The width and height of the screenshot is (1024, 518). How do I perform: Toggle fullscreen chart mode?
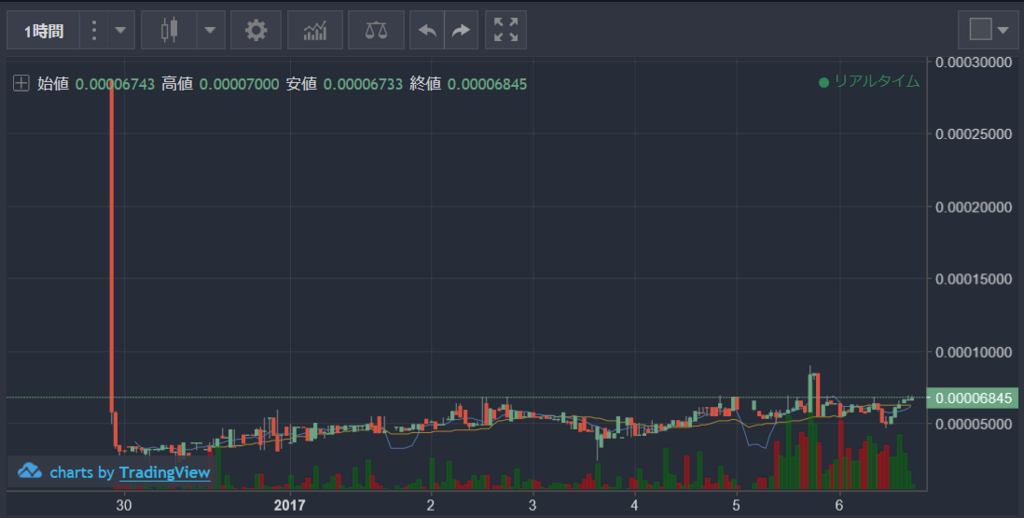click(506, 30)
